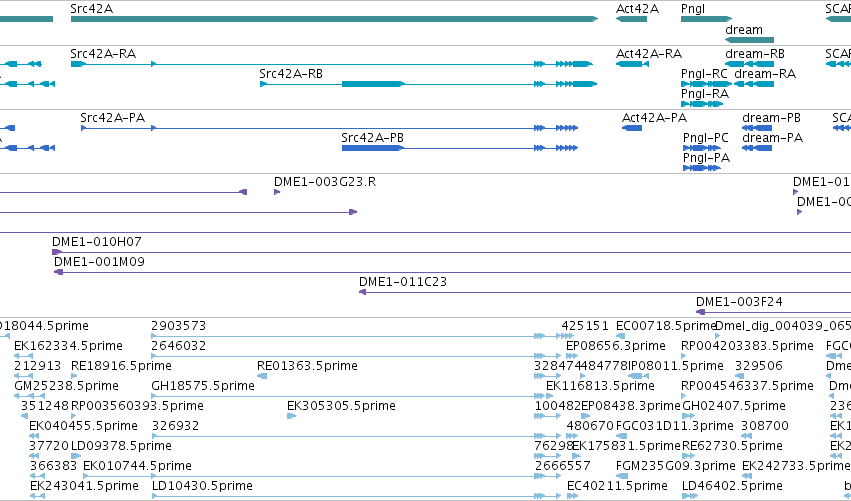Select the RE18916.5prime label
The width and height of the screenshot is (851, 501).
click(121, 366)
